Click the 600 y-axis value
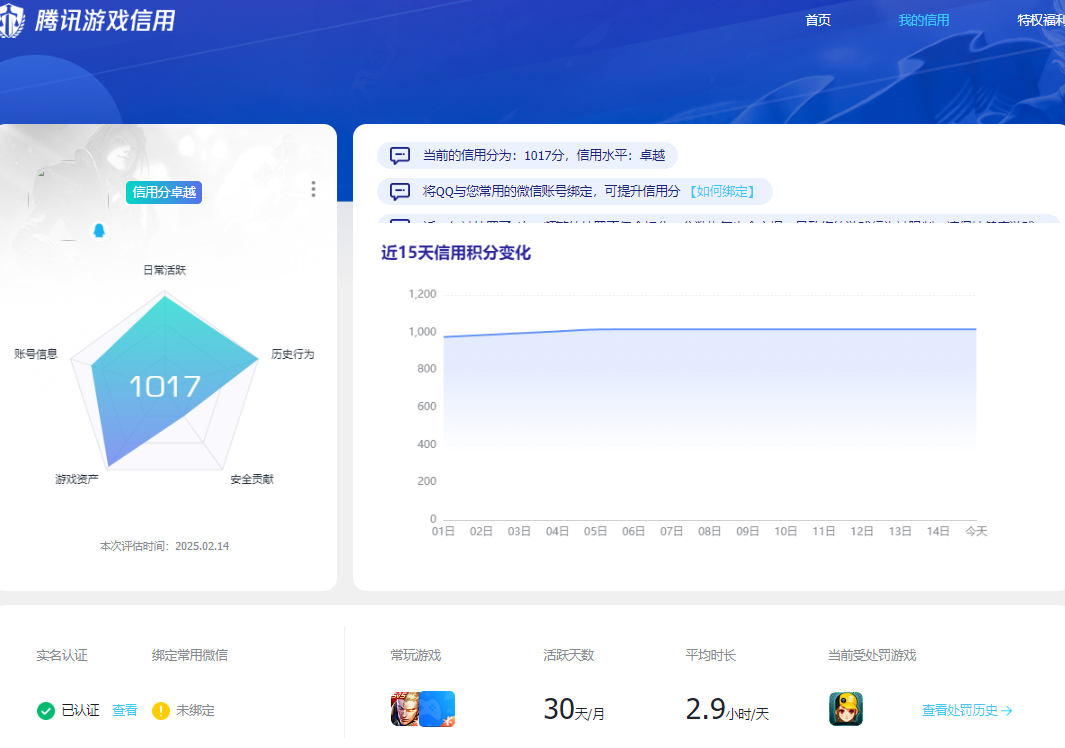1065x748 pixels. (427, 406)
